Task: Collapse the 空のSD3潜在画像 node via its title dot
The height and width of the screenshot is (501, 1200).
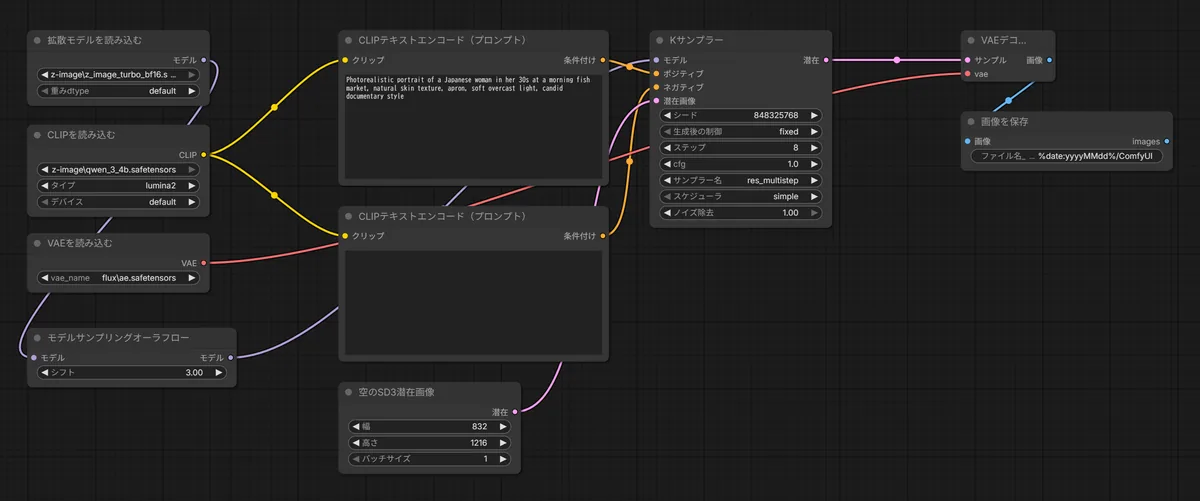Action: 347,392
